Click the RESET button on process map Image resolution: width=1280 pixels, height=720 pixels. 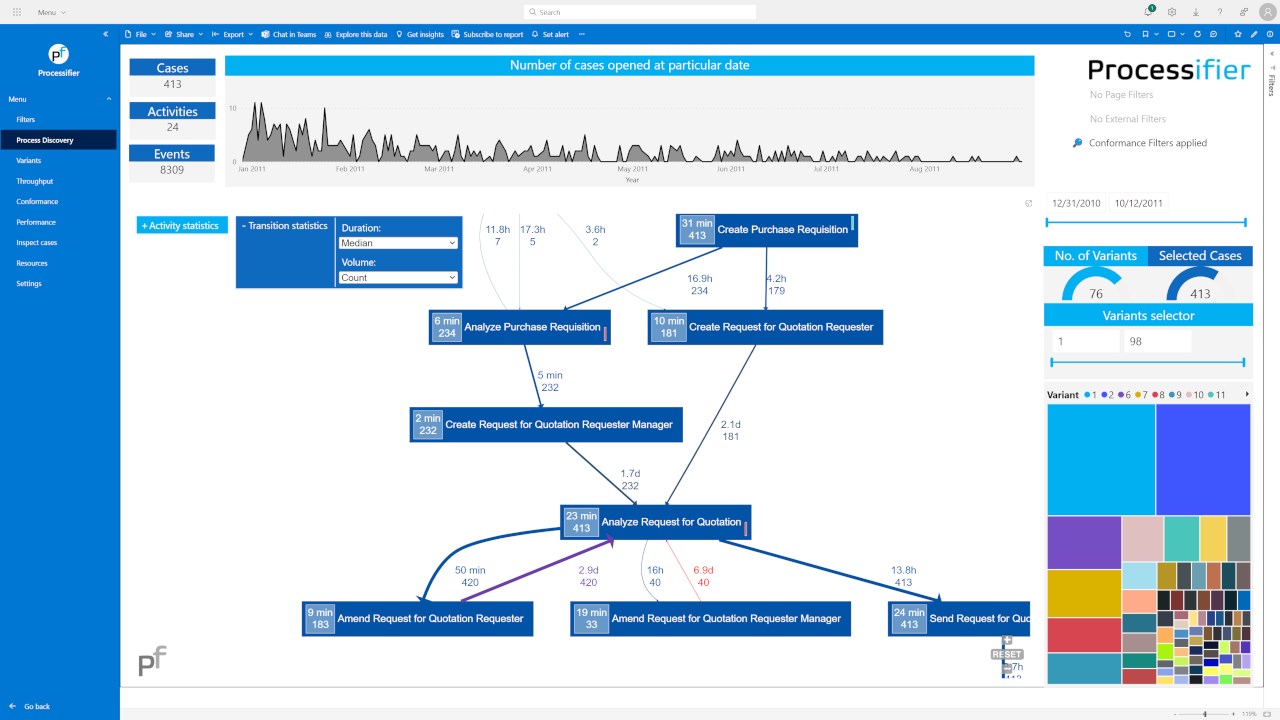click(x=1007, y=654)
